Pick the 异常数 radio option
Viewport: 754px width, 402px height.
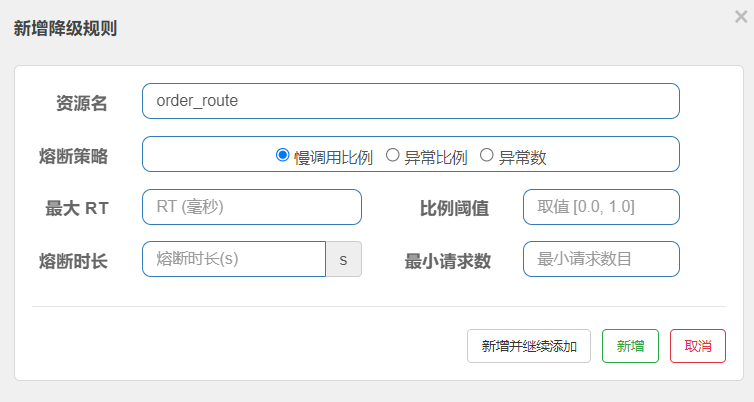pyautogui.click(x=487, y=155)
